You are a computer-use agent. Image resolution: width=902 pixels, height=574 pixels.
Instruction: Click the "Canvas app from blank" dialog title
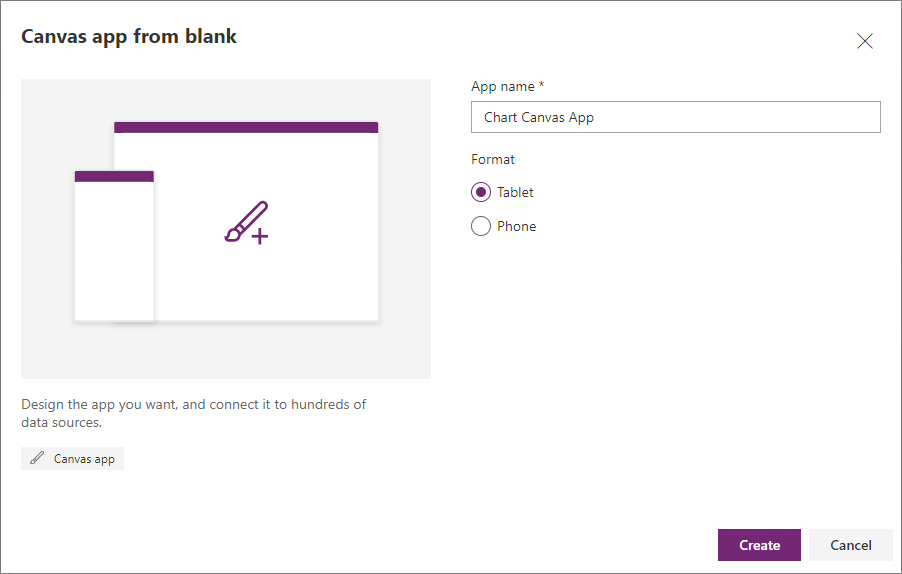[129, 37]
